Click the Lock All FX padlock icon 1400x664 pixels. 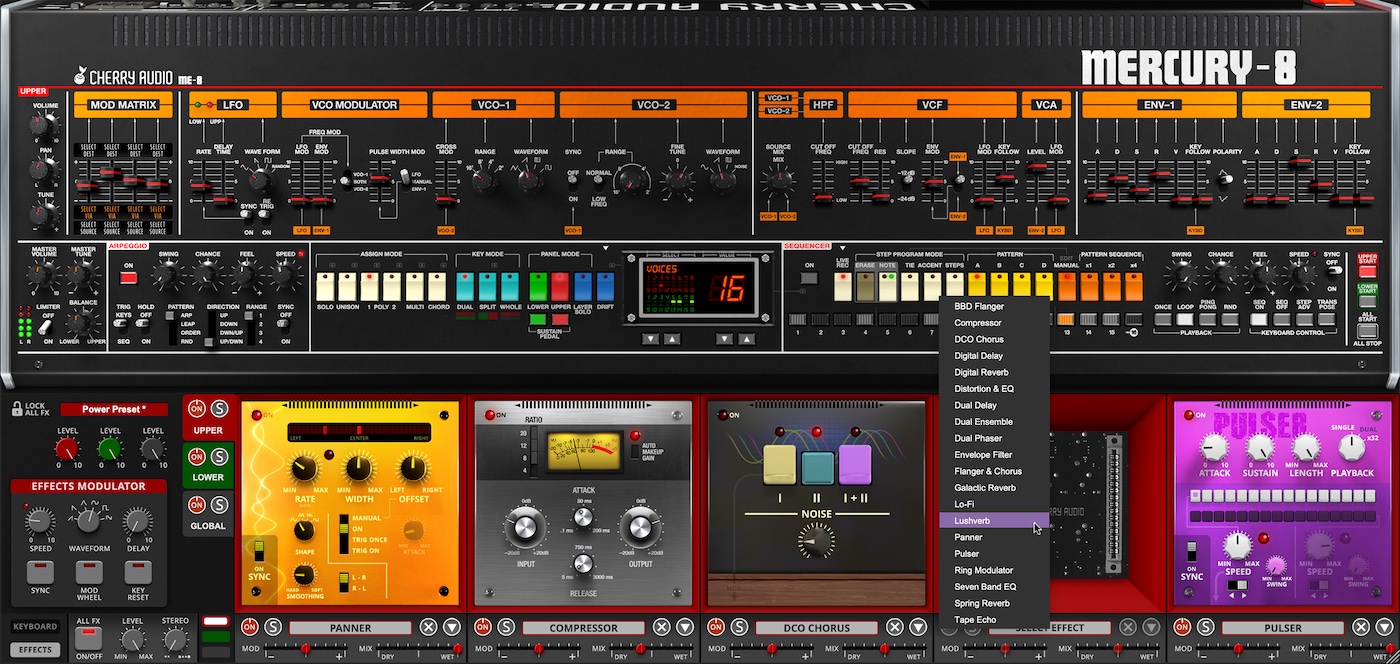tap(17, 409)
